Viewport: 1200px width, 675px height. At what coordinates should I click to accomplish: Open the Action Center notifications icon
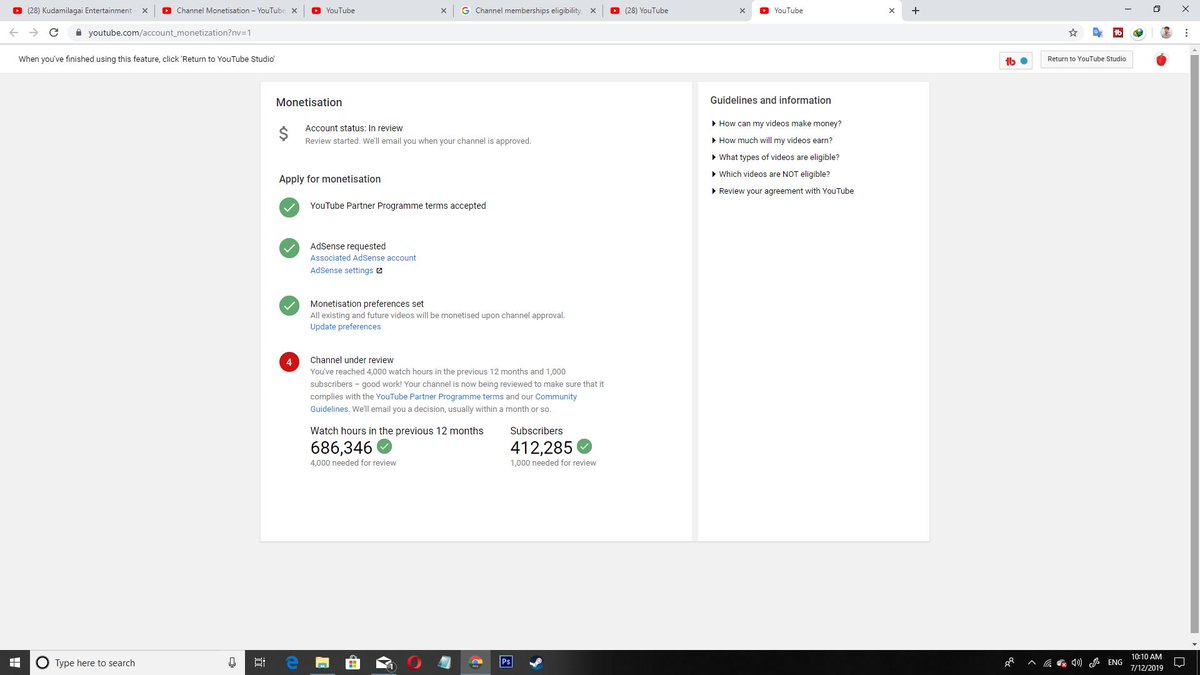[x=1180, y=662]
